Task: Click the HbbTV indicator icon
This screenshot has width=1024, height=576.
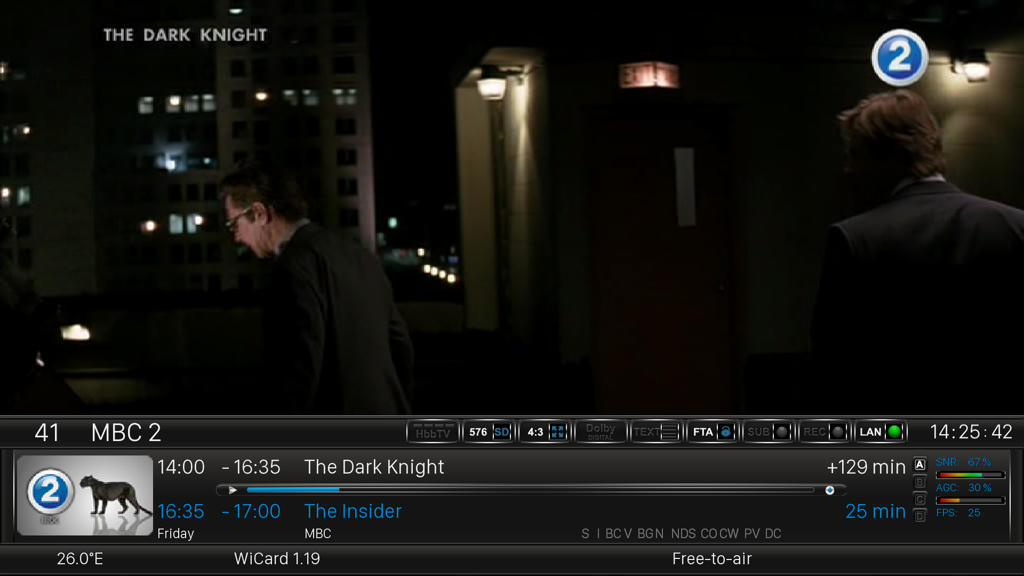Action: coord(432,432)
